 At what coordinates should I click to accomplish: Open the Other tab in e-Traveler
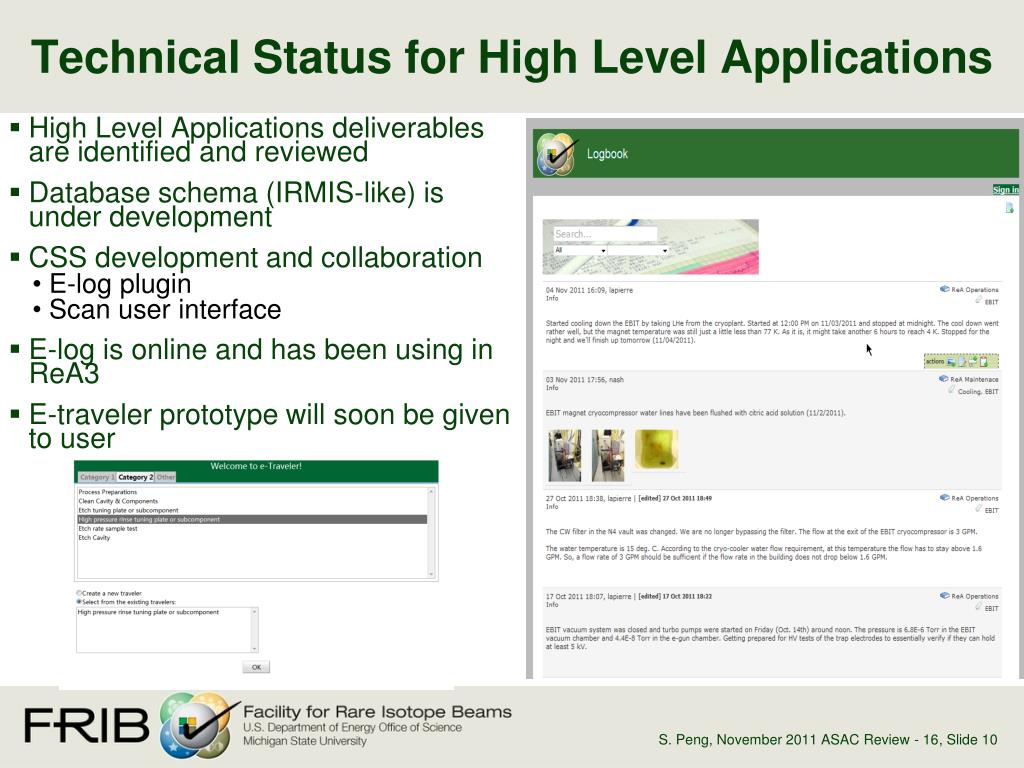166,477
